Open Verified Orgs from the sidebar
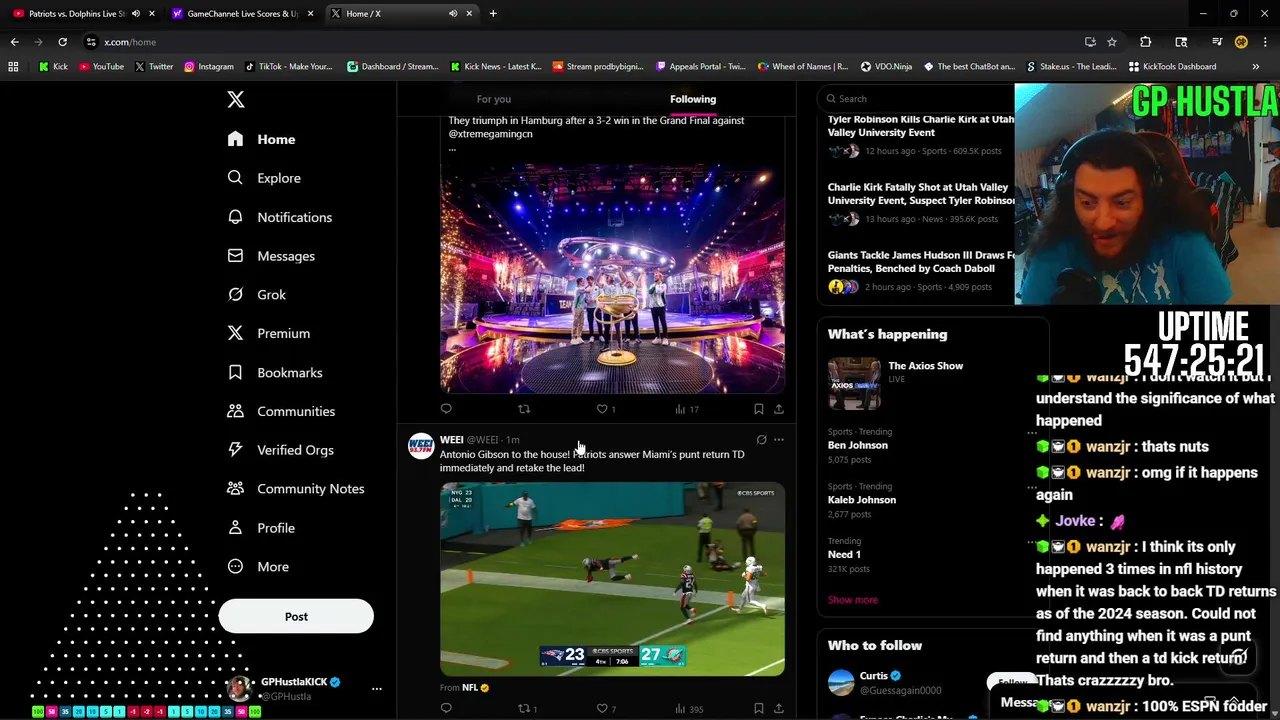 click(x=281, y=450)
